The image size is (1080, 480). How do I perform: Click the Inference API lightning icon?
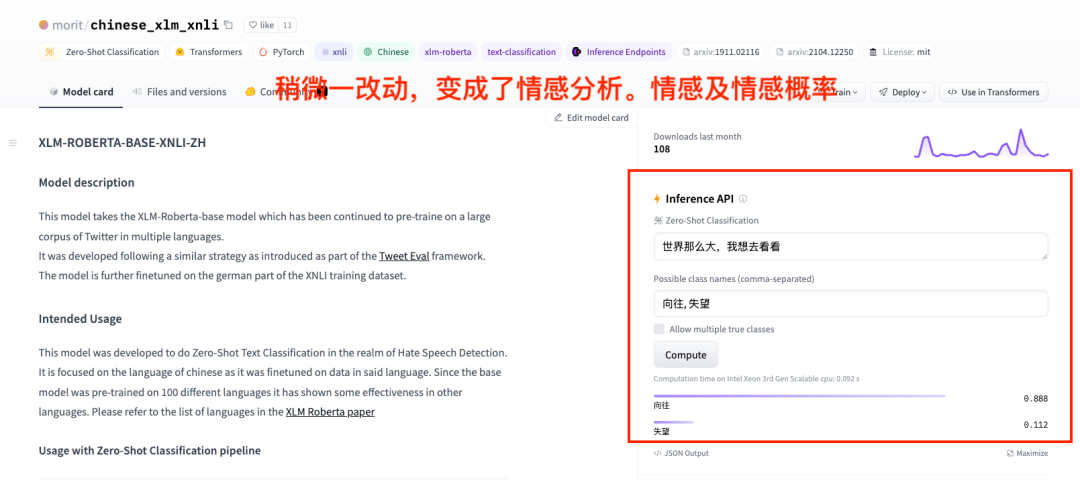(656, 199)
